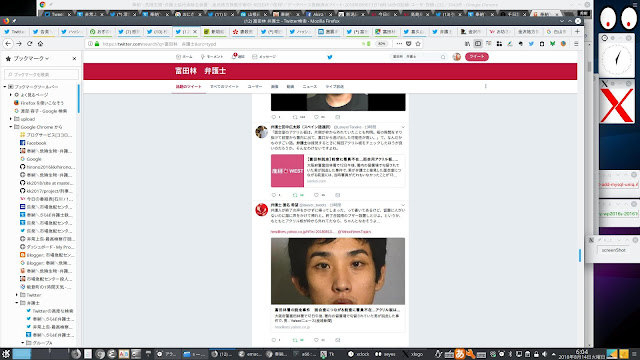Image resolution: width=640 pixels, height=360 pixels.
Task: Open the KDE application launcher
Action: click(x=6, y=354)
